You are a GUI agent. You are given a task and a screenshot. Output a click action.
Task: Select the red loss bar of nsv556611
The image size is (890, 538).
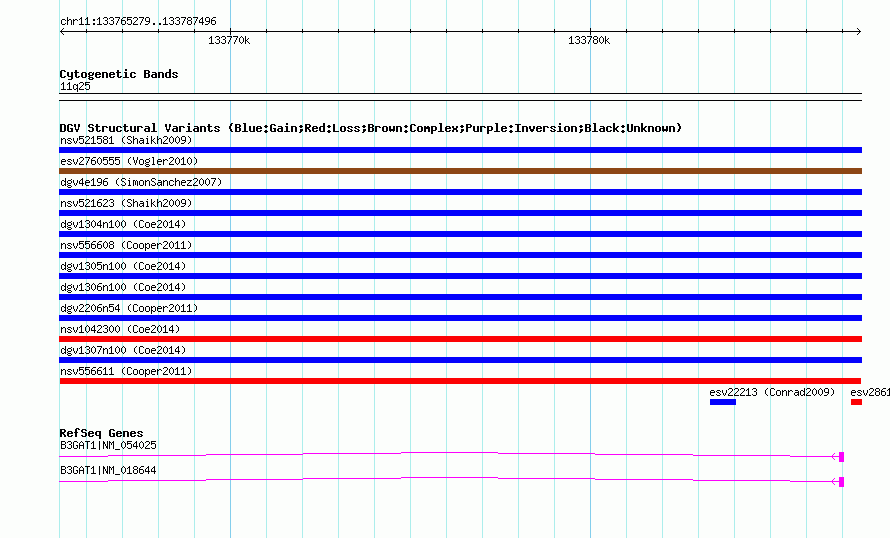point(460,381)
